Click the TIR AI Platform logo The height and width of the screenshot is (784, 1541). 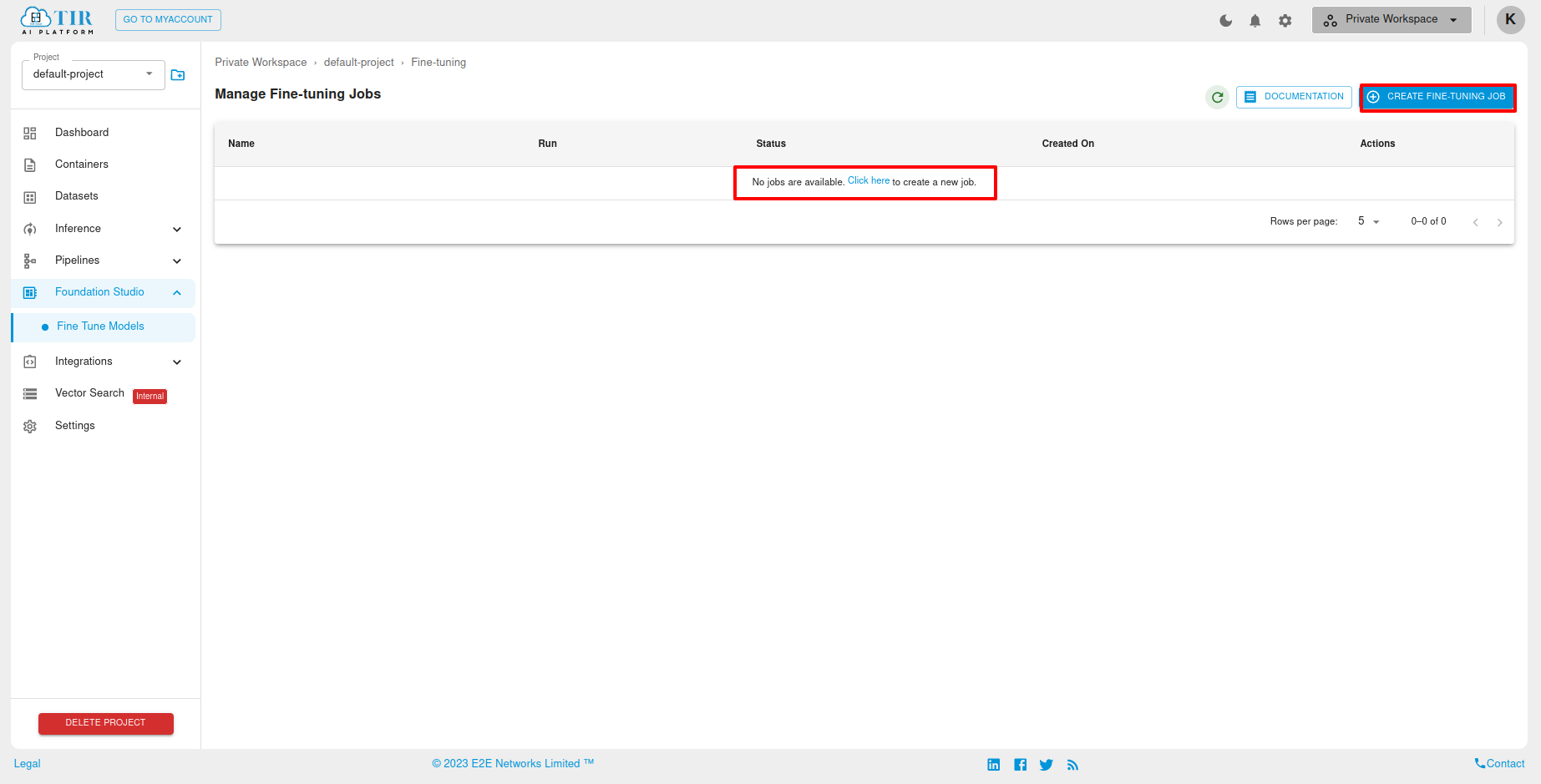pos(57,20)
